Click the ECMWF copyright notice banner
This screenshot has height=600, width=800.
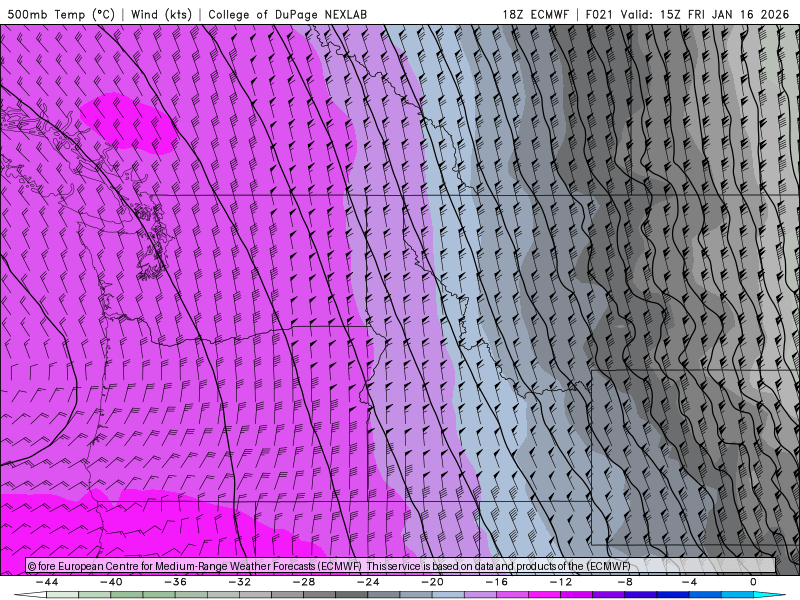pos(400,566)
